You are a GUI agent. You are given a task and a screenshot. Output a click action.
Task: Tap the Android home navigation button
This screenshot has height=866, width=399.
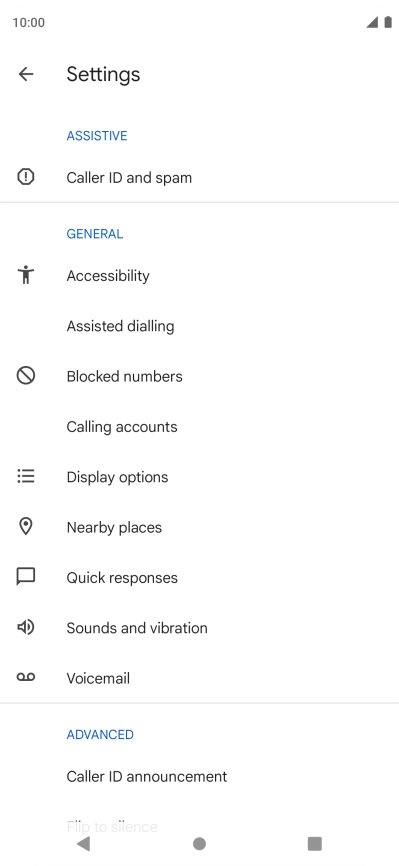[x=200, y=843]
